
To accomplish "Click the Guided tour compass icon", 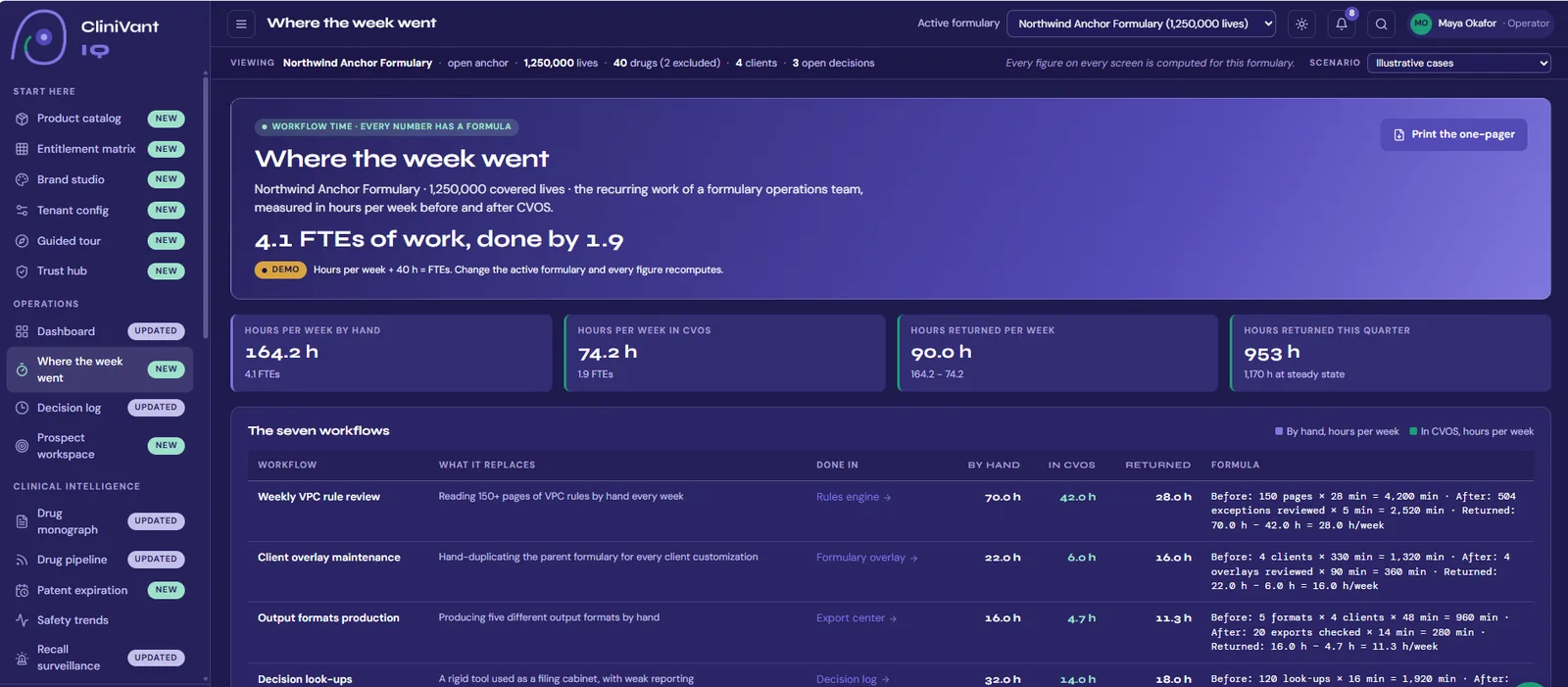I will (x=22, y=241).
